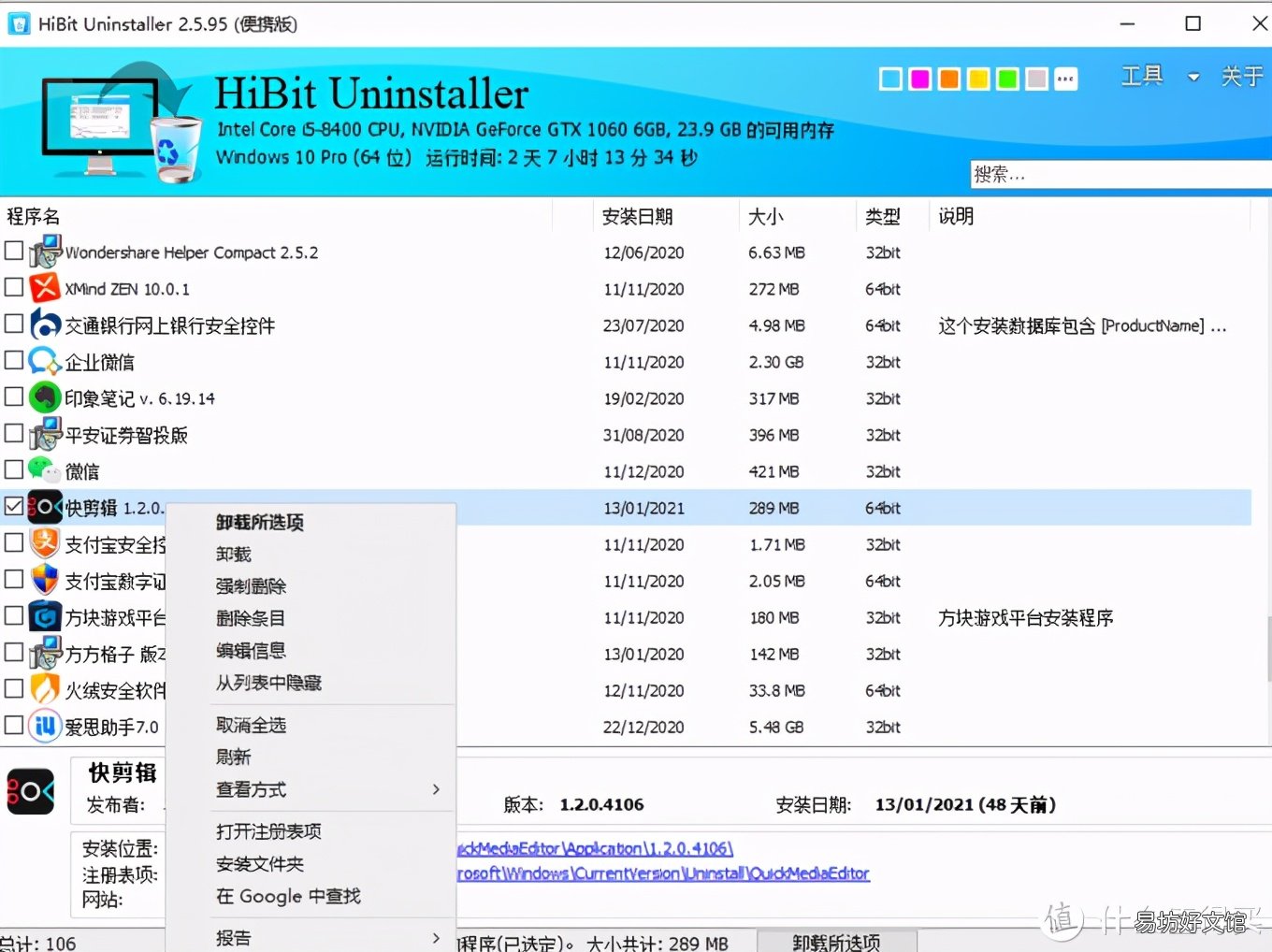Choose 卸载 in the context menu
Viewport: 1272px width, 952px height.
pos(234,555)
